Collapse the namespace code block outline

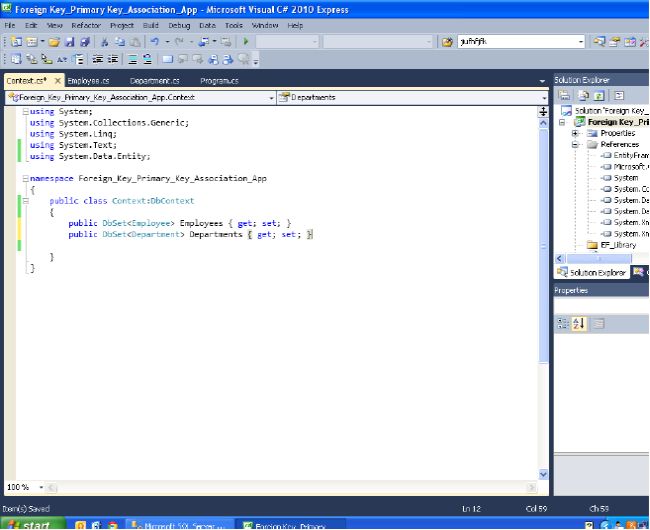25,177
